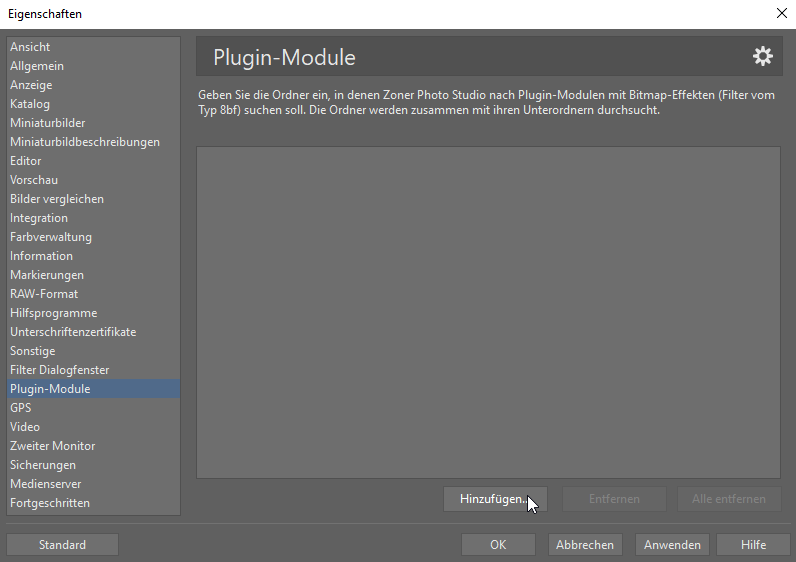796x562 pixels.
Task: Open the Ansicht settings category
Action: [93, 47]
